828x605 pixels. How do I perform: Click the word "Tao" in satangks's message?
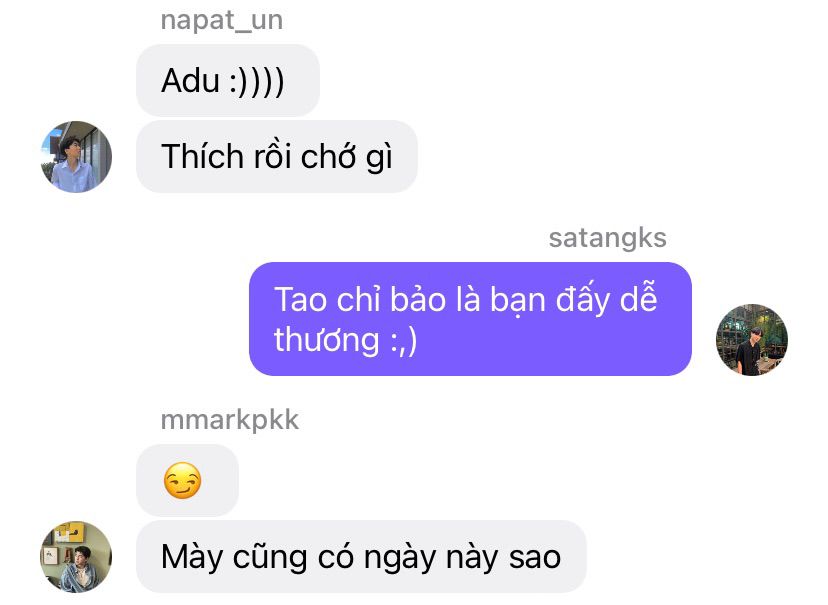click(300, 299)
